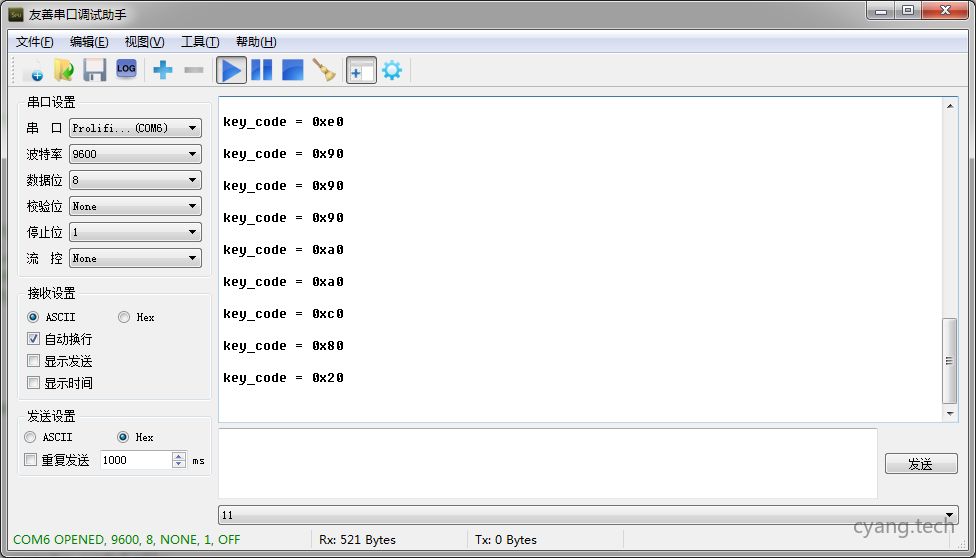Click the blue plus icon

click(x=163, y=70)
